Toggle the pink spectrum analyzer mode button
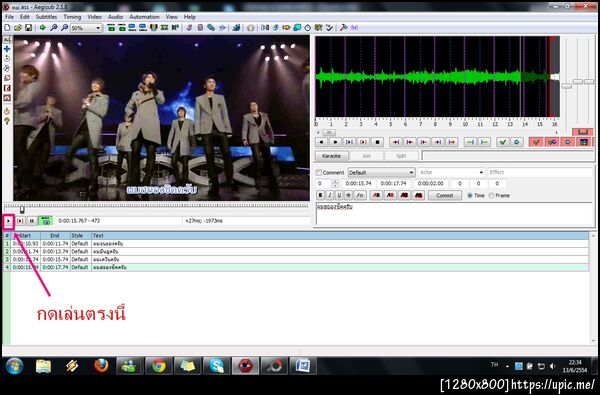Viewport: 600px width, 395px height. [584, 142]
